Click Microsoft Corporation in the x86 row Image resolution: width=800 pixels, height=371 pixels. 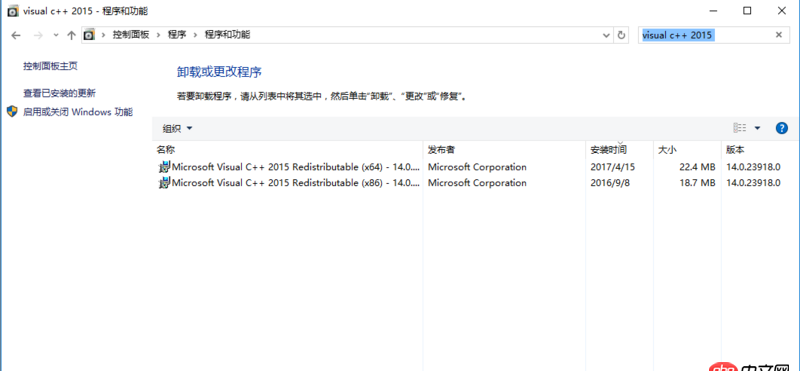[x=477, y=183]
